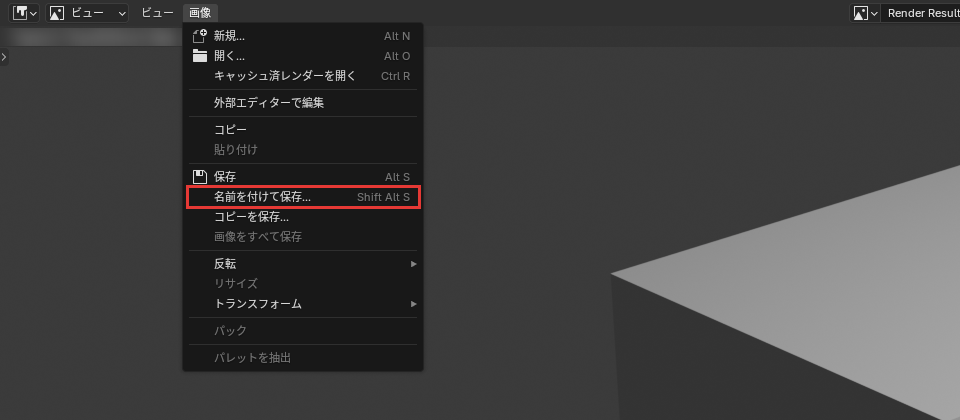Select 保存 menu entry
This screenshot has height=420, width=960.
point(302,177)
